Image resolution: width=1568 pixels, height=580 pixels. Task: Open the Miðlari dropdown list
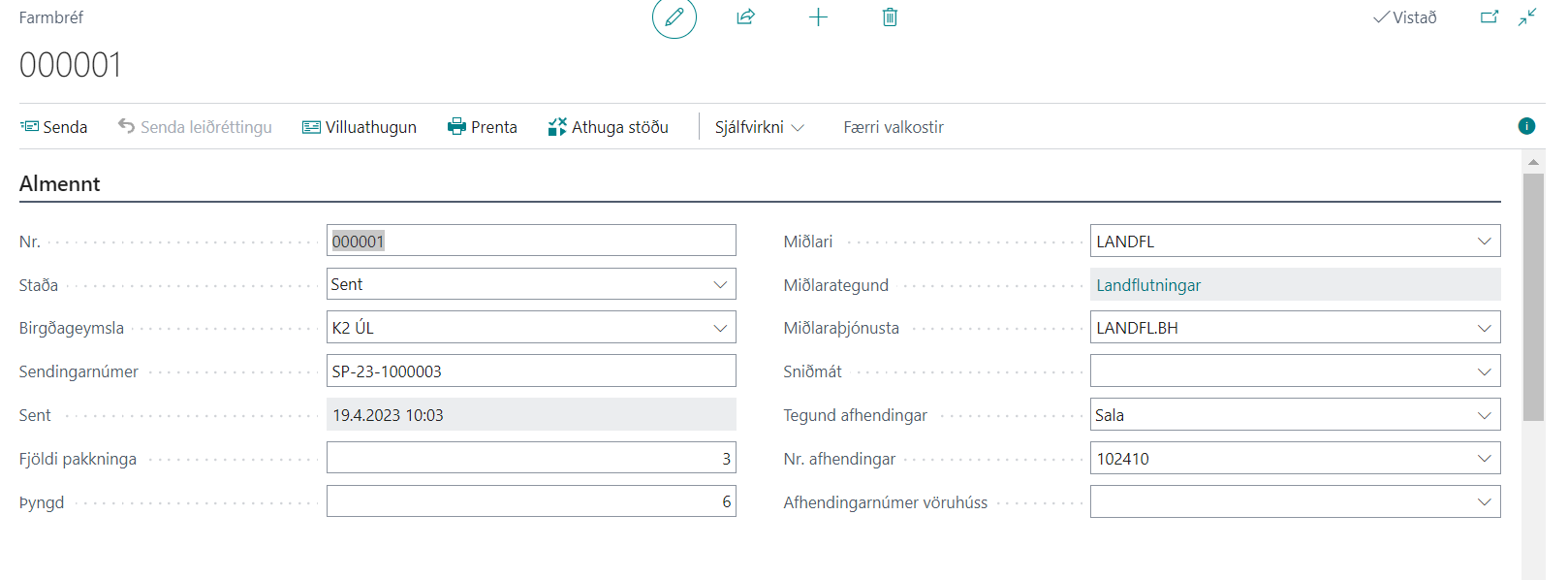1484,242
